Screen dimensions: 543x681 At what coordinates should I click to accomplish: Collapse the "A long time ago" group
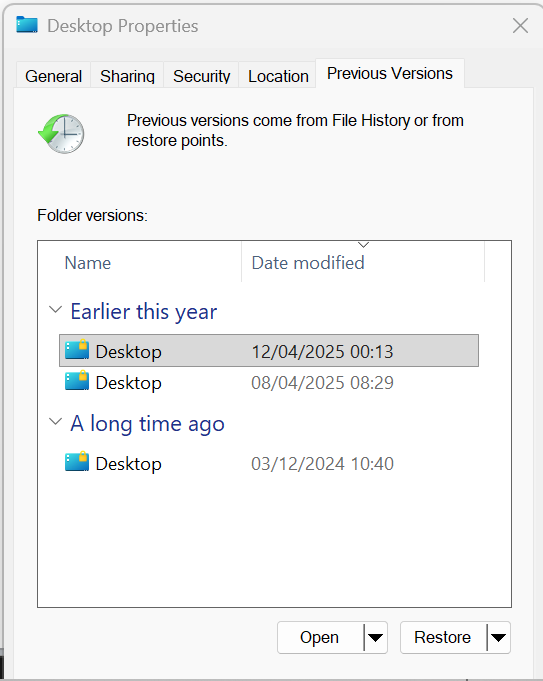click(55, 421)
